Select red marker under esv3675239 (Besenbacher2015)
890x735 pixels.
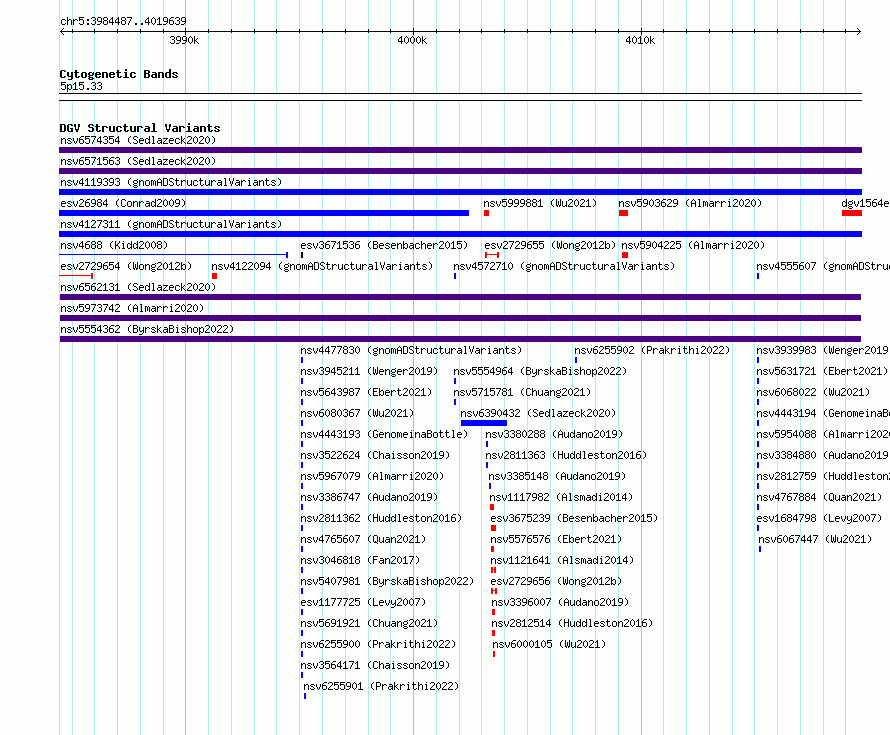[493, 528]
